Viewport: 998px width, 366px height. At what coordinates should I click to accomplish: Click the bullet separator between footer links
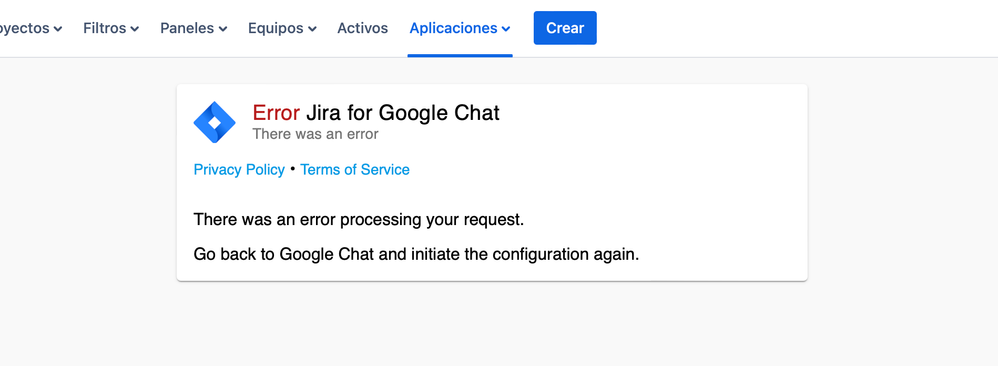coord(292,169)
